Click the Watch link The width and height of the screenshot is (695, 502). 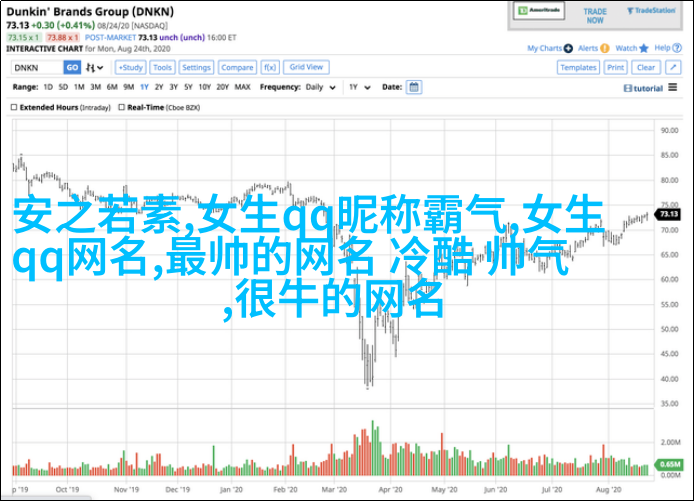click(626, 48)
